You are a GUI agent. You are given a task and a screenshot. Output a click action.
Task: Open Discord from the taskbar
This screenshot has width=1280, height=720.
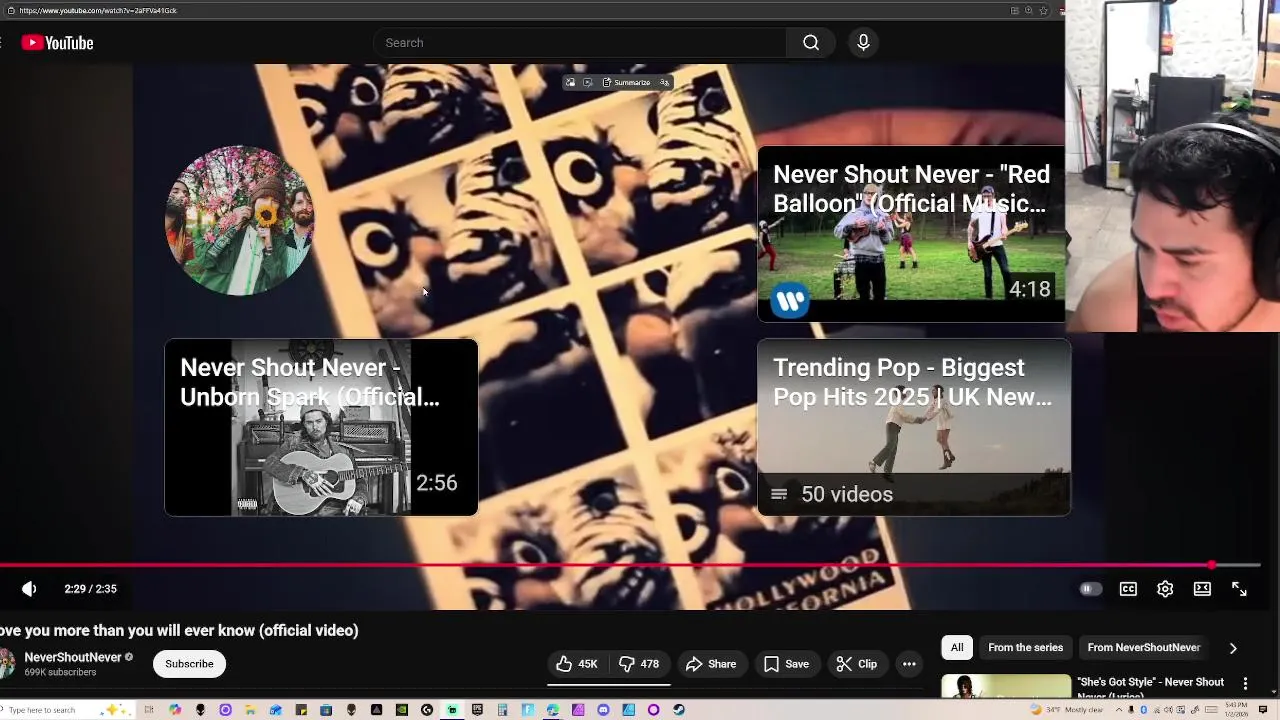point(603,710)
